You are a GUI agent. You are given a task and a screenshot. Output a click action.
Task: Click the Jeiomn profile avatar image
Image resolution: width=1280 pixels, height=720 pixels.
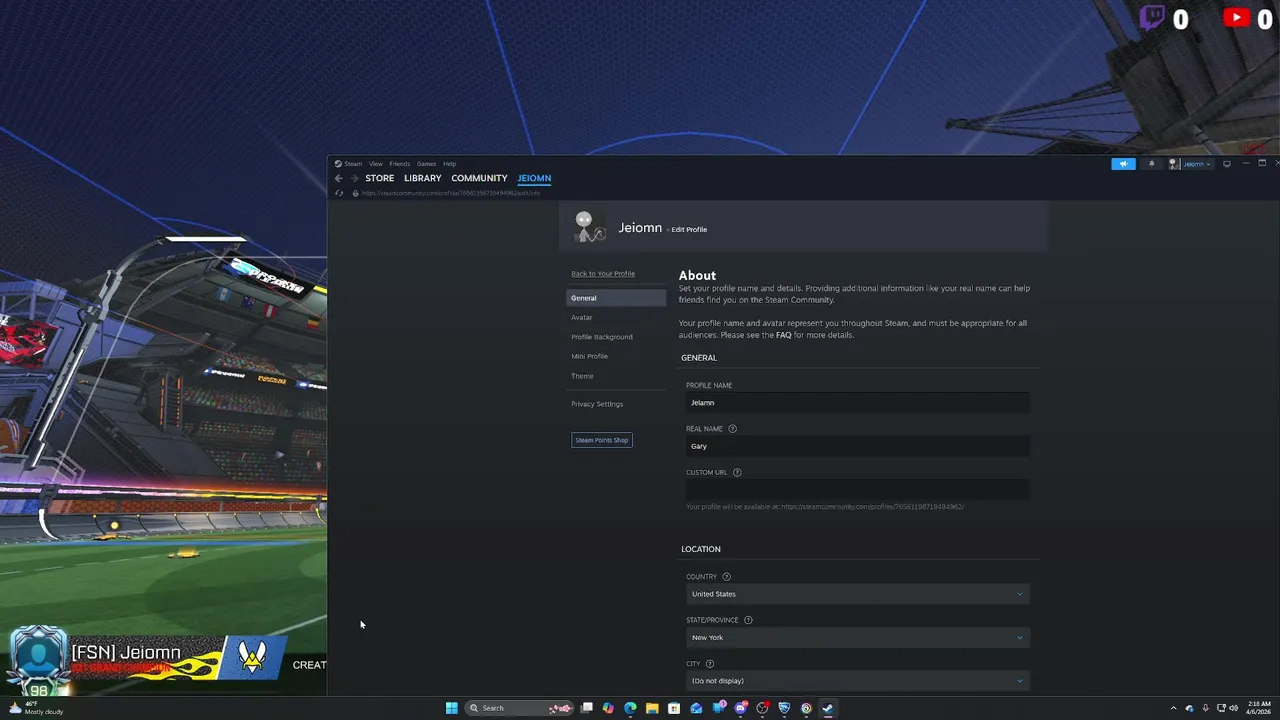point(589,227)
